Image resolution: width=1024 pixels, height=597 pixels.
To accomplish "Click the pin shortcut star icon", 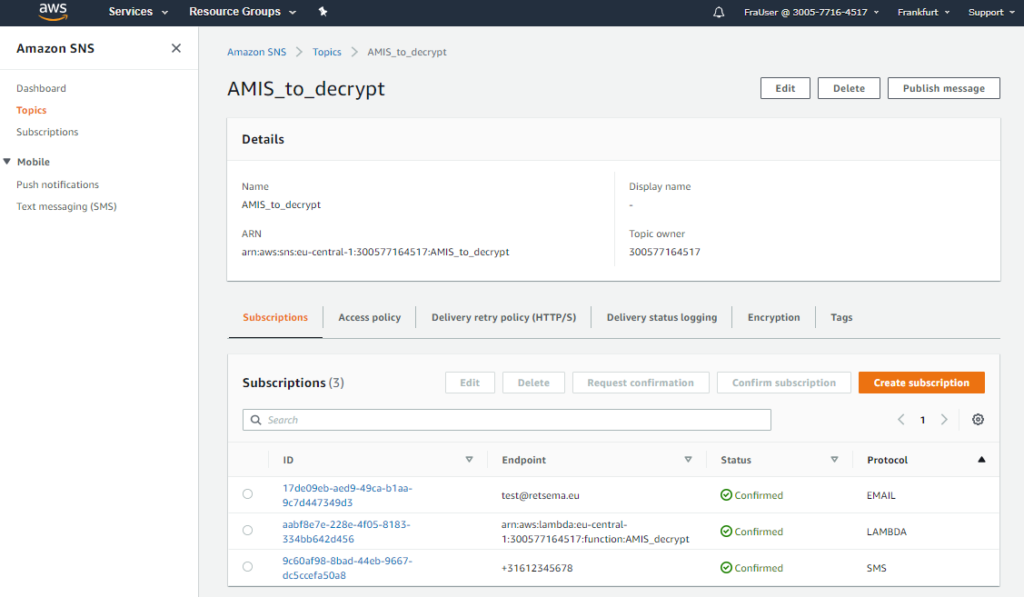I will point(323,12).
